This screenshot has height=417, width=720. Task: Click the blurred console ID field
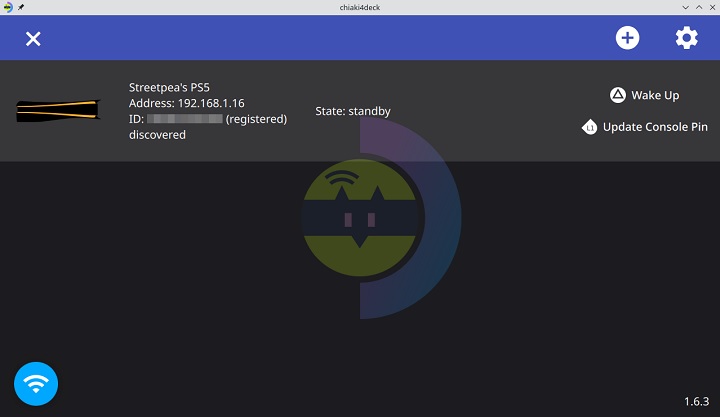(184, 119)
